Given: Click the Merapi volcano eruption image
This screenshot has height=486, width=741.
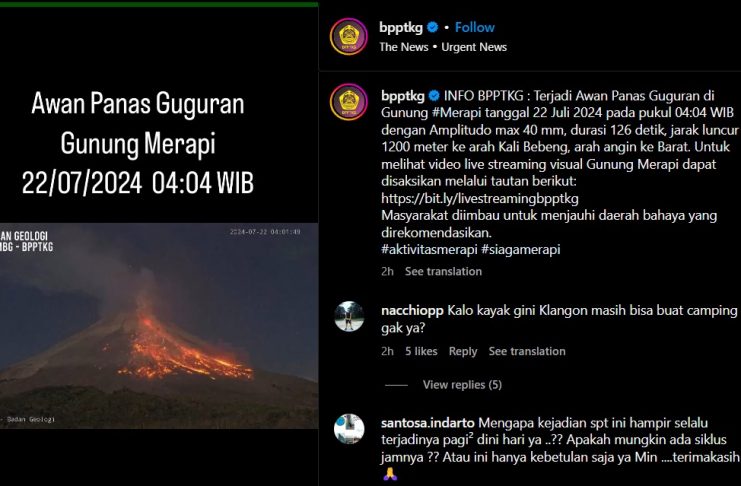Looking at the screenshot, I should coord(159,326).
